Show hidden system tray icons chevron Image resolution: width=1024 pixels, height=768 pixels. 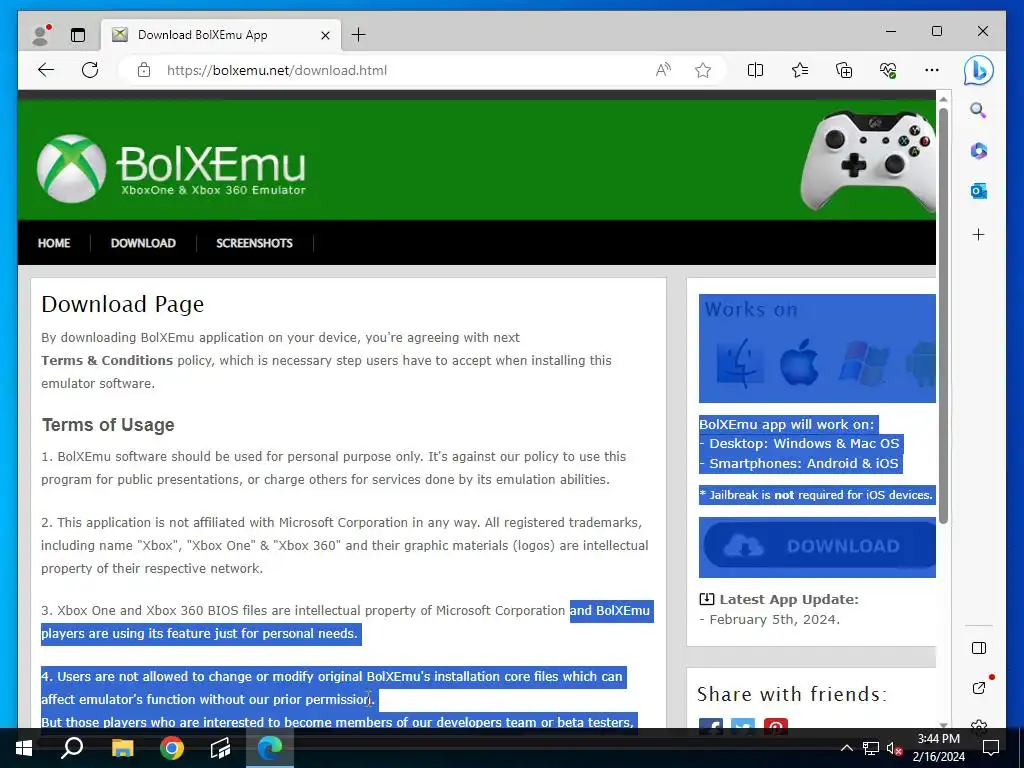[x=846, y=748]
